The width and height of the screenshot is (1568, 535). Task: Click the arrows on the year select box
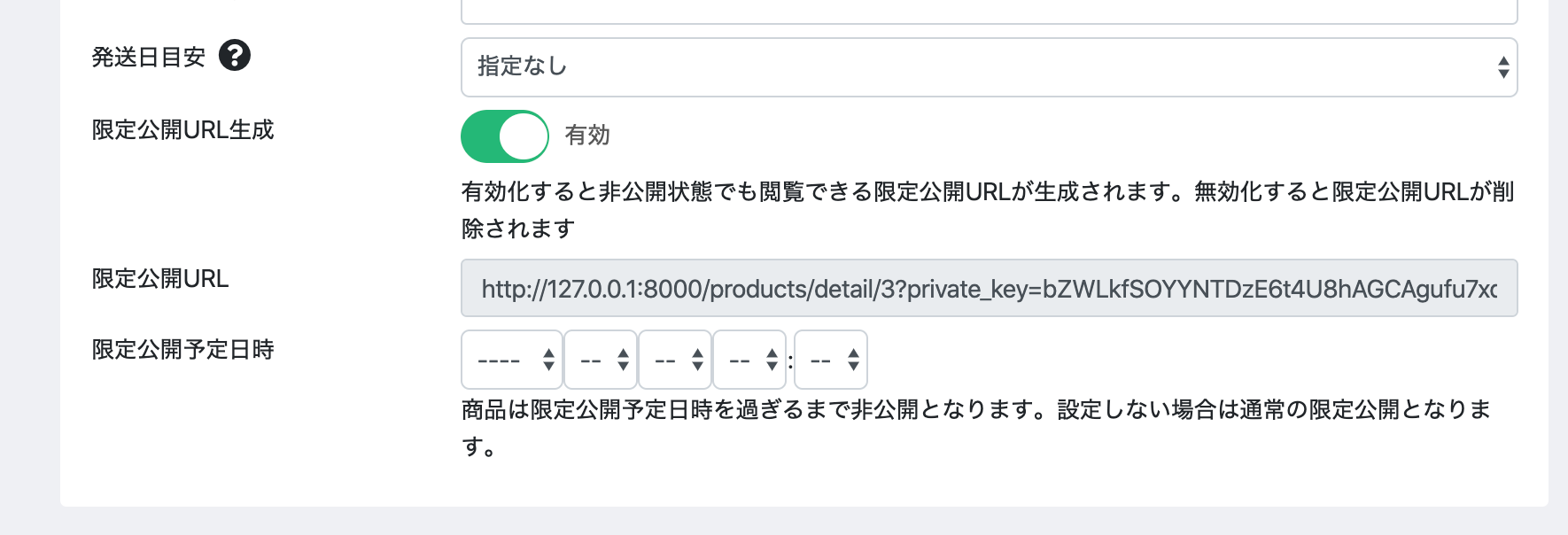[x=548, y=360]
